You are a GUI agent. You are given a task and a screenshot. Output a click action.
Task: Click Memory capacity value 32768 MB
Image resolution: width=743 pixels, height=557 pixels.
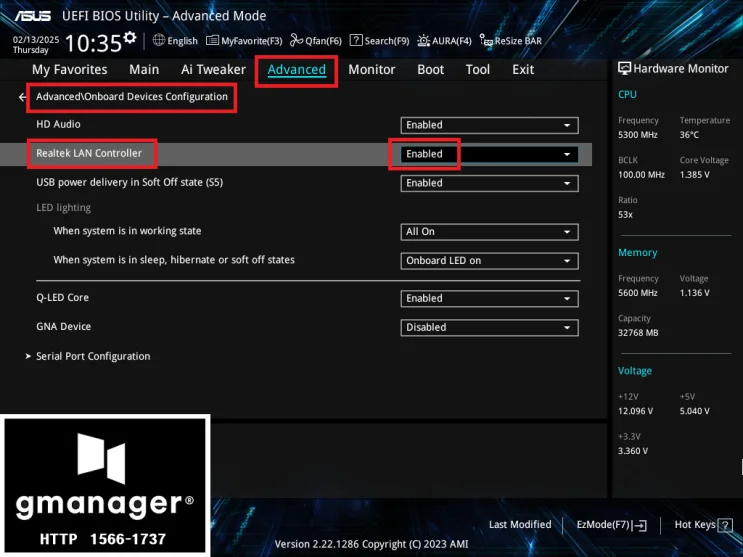(x=638, y=333)
